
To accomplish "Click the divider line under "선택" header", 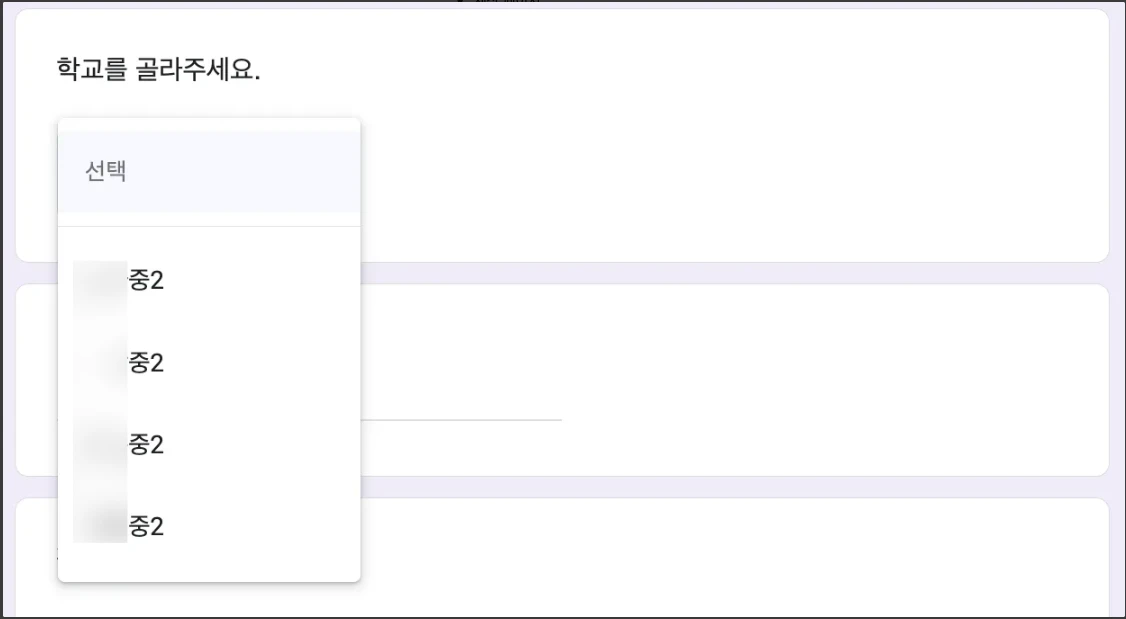I will click(x=209, y=227).
